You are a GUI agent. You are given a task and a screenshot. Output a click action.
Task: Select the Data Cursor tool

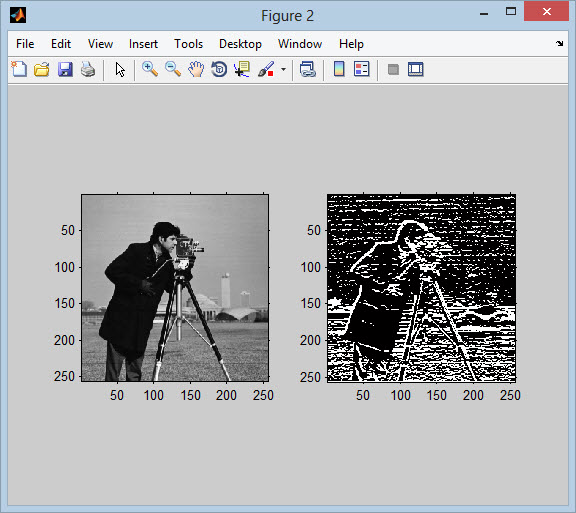coord(242,69)
